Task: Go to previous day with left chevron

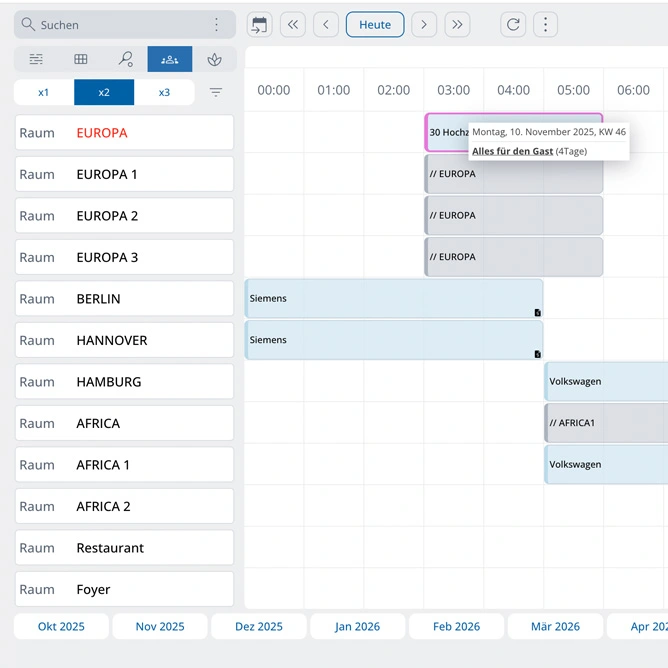Action: pyautogui.click(x=326, y=25)
